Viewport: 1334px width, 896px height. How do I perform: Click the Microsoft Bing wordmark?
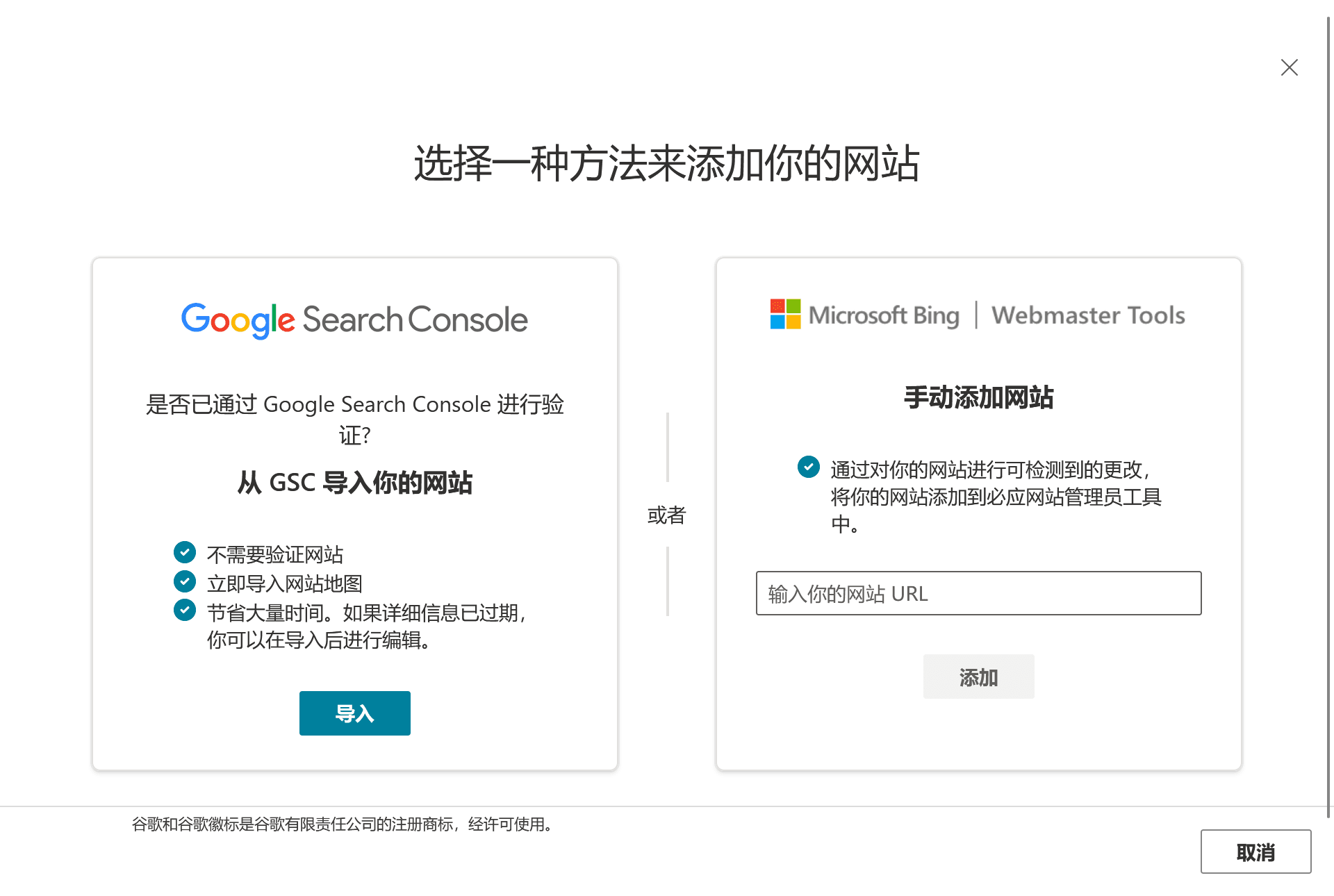[884, 315]
